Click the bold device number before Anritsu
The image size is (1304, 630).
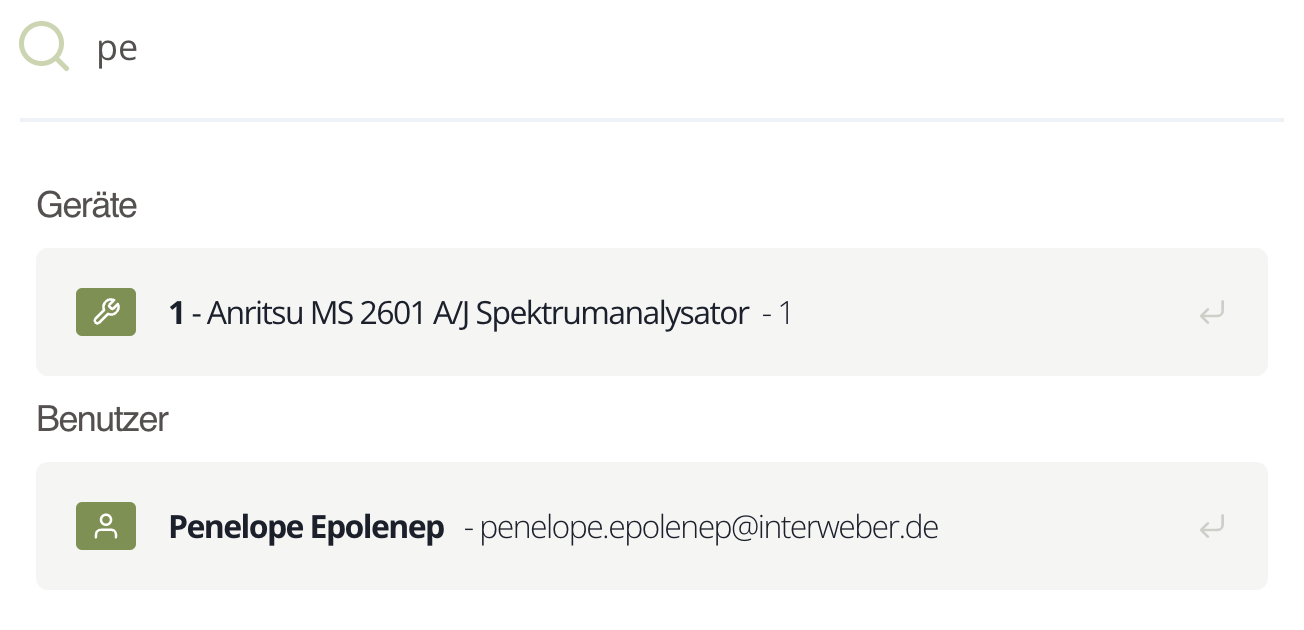(x=177, y=314)
